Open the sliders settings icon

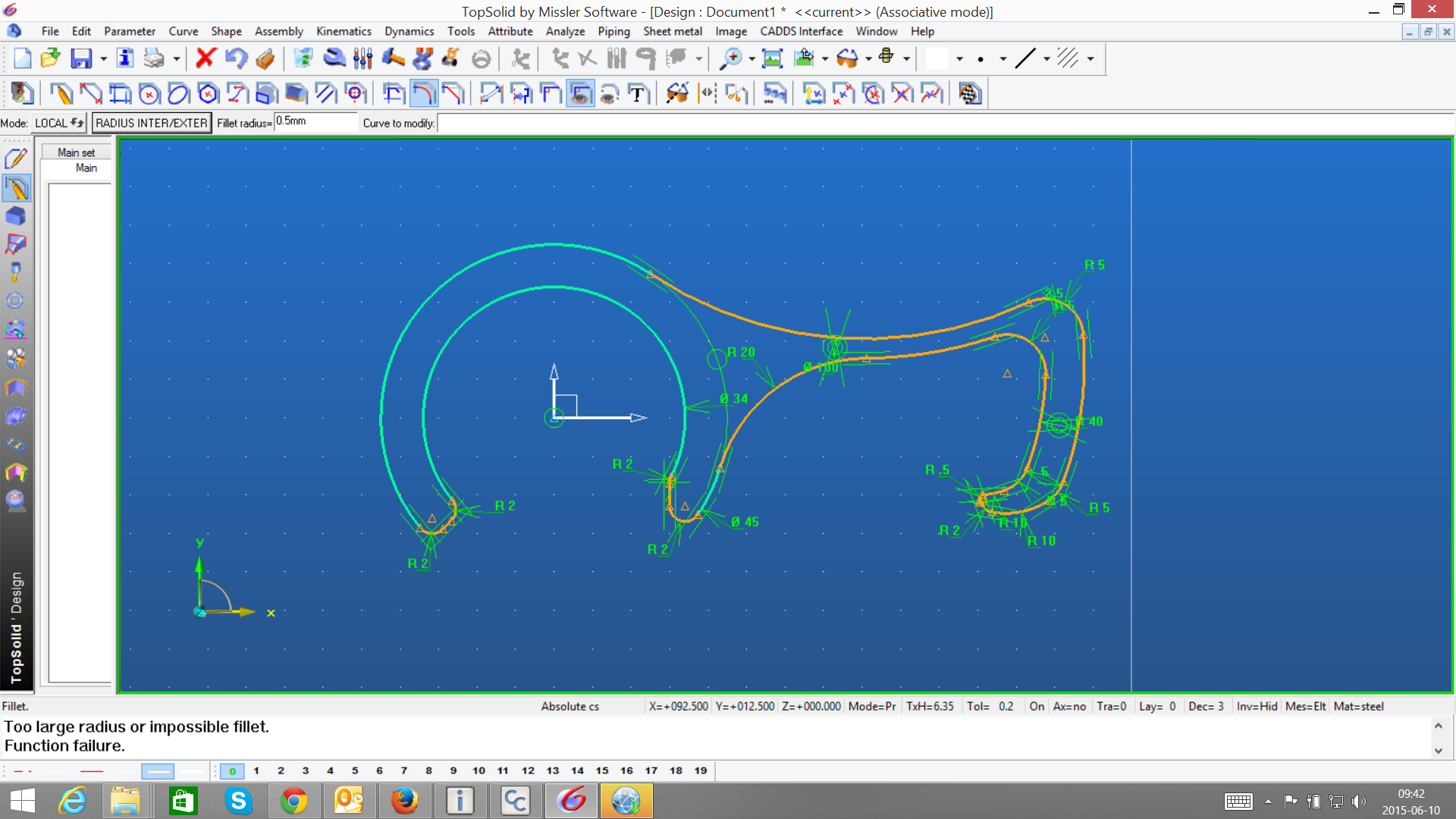(x=363, y=58)
